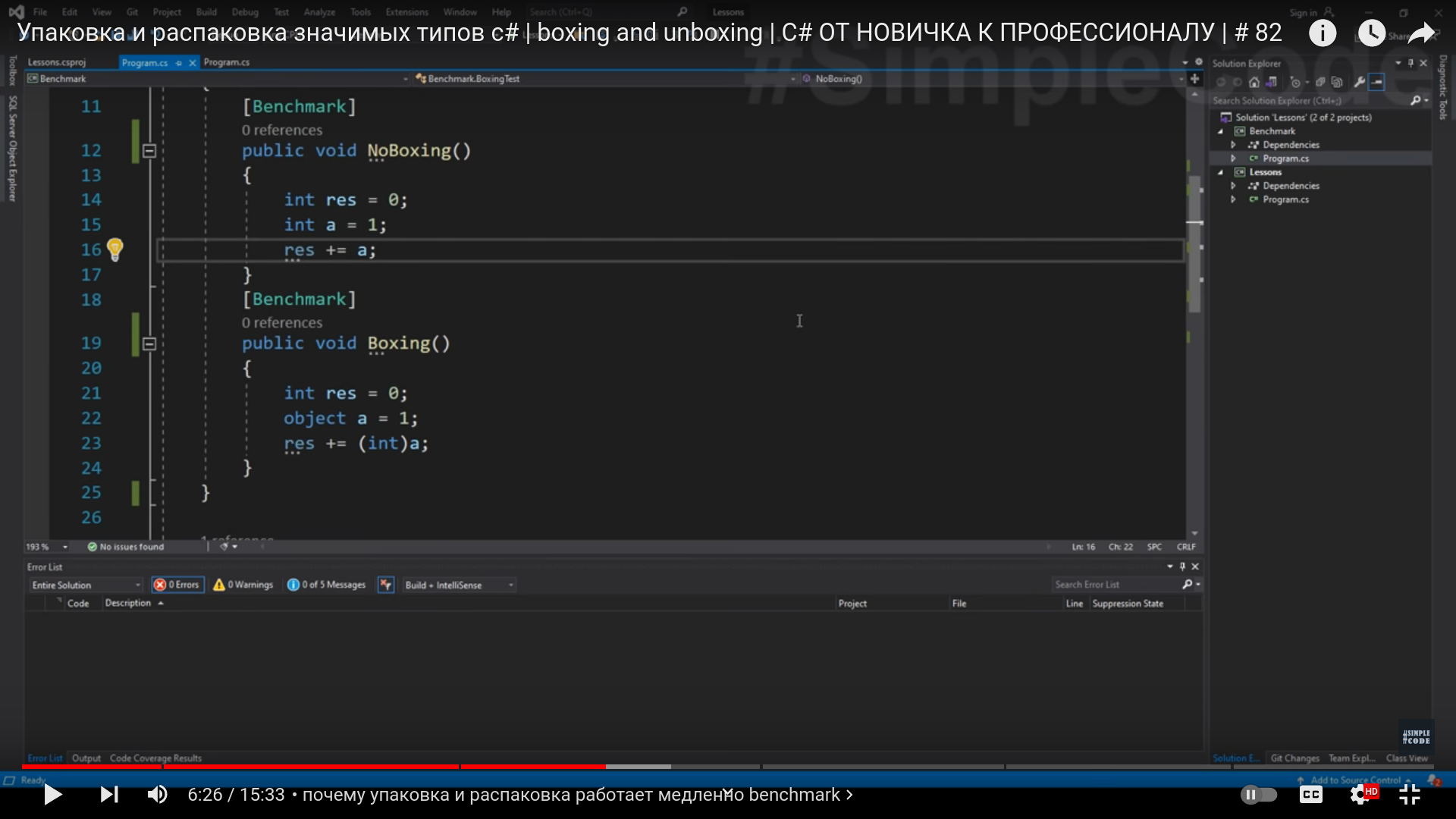Open the Lessons.csproj tab
1456x819 pixels.
pos(57,62)
